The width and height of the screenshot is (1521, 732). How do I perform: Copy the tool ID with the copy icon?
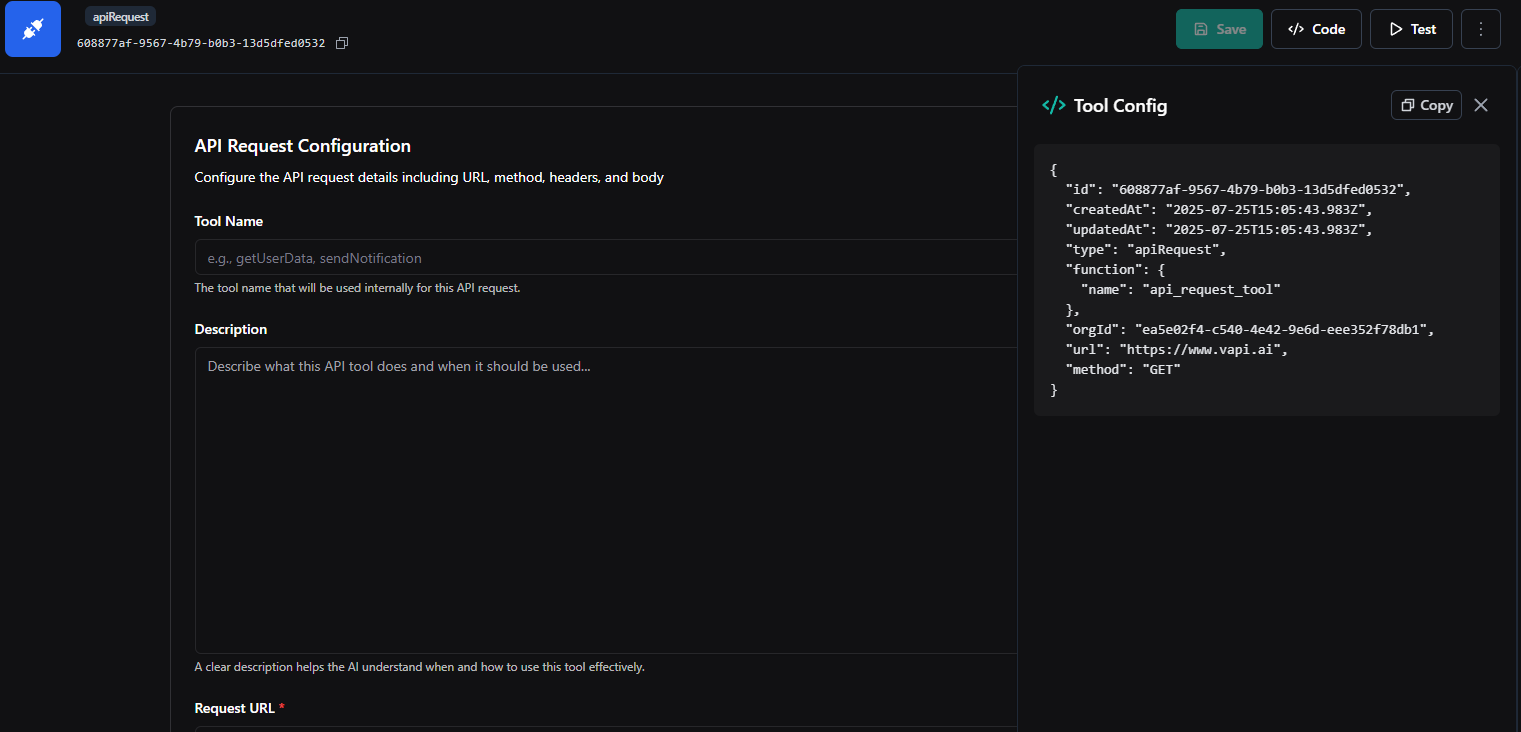point(342,43)
